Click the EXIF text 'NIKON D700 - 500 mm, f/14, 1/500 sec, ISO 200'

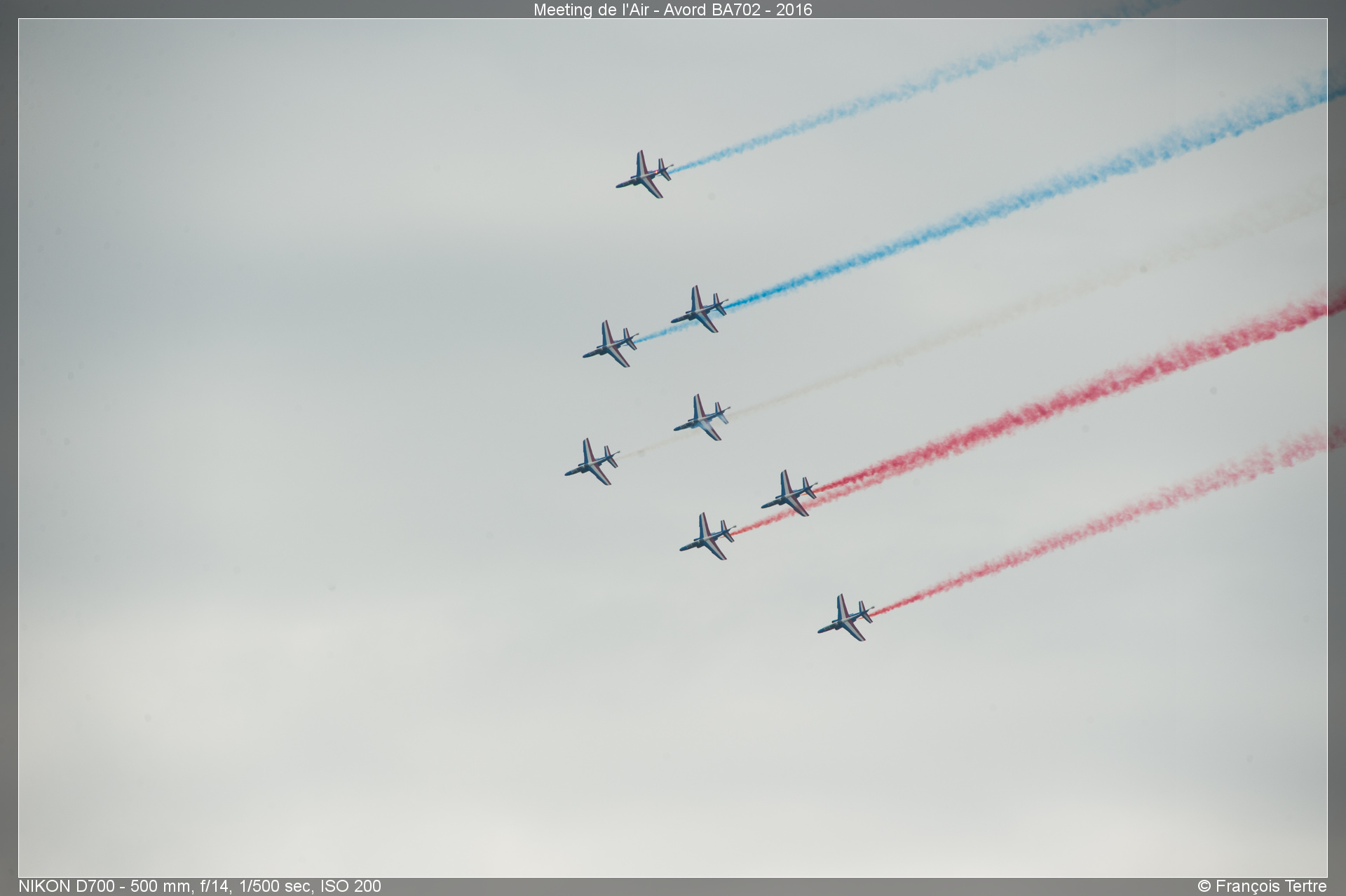[200, 886]
